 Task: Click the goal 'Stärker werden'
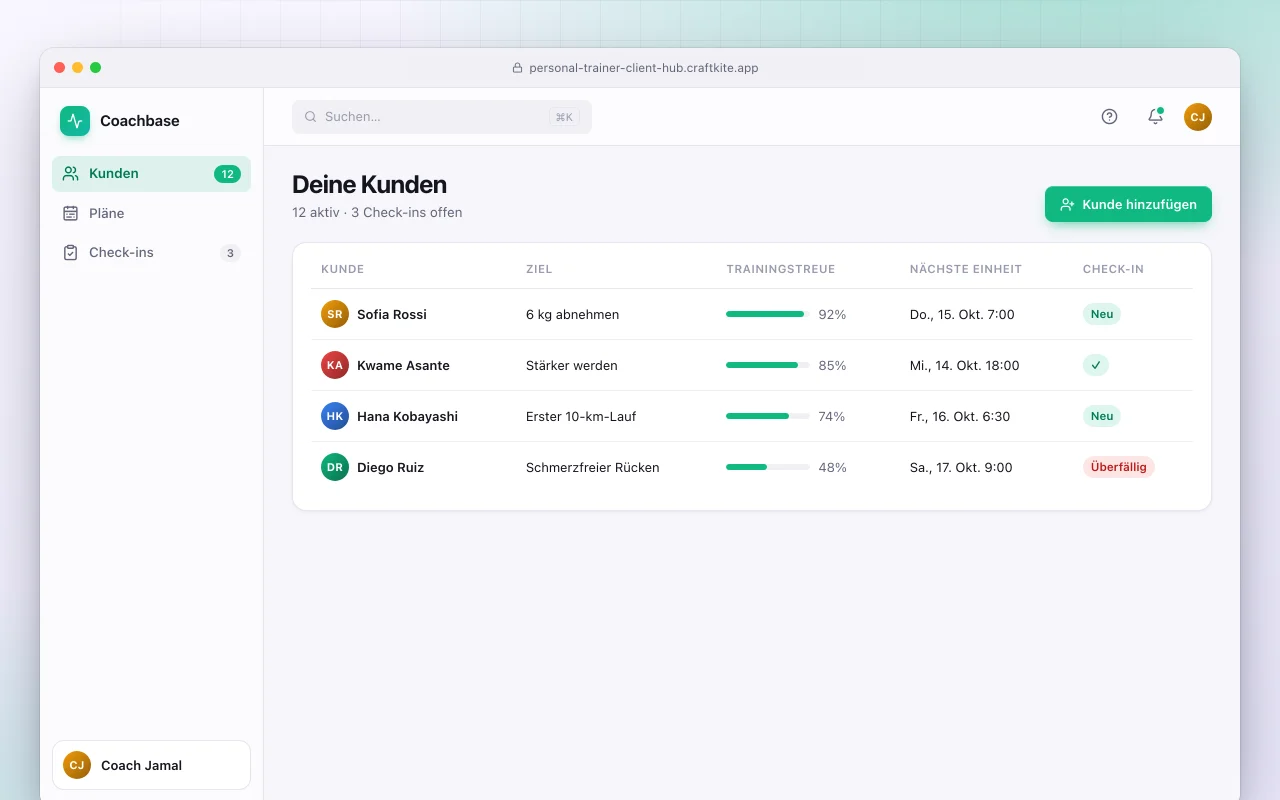pos(572,365)
